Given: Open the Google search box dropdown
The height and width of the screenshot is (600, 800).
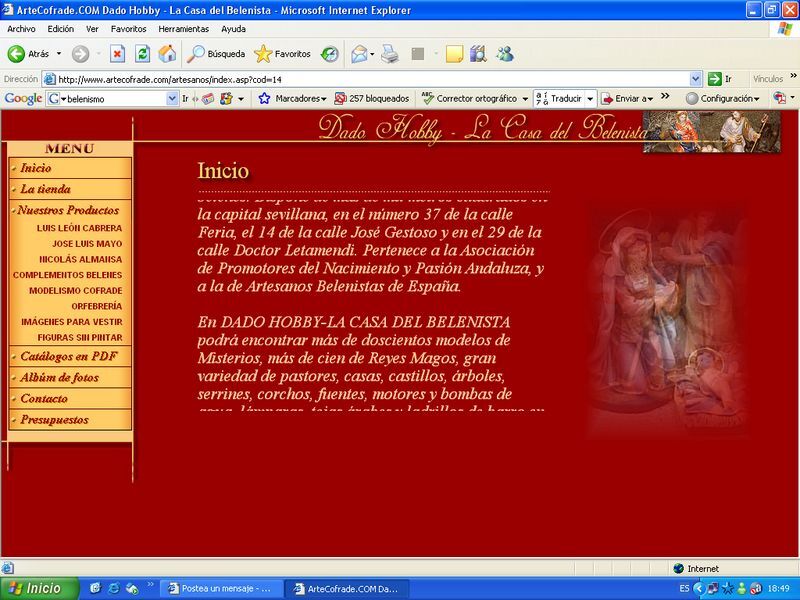Looking at the screenshot, I should 172,99.
